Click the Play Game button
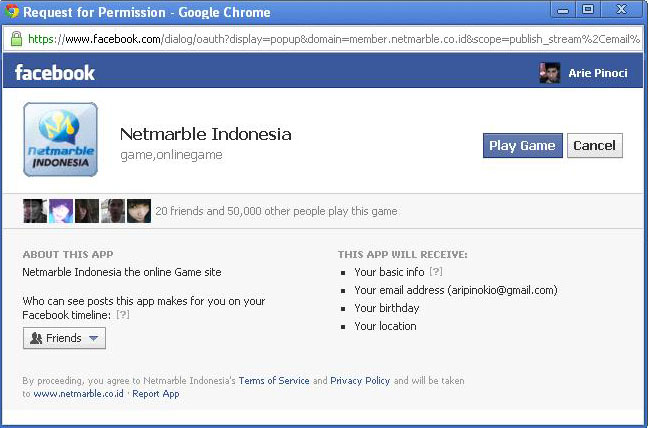The height and width of the screenshot is (428, 648). tap(522, 145)
